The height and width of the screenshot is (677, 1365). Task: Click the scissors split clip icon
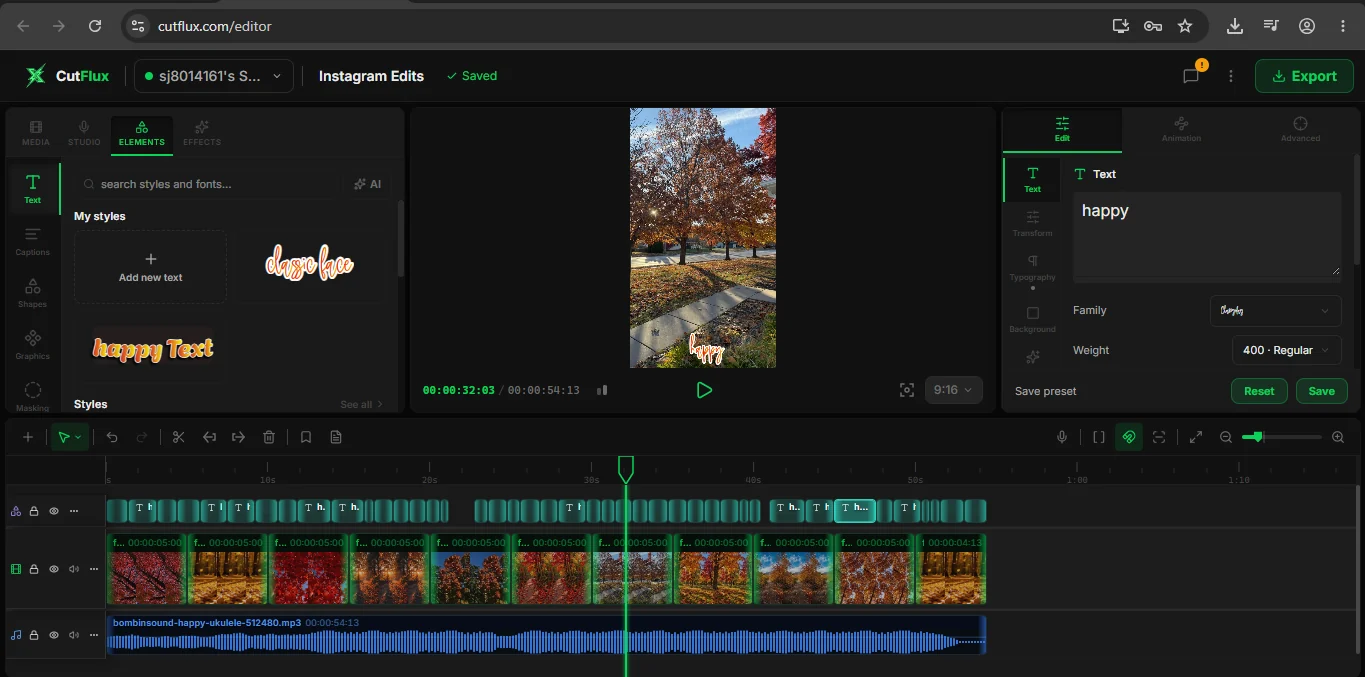[179, 437]
